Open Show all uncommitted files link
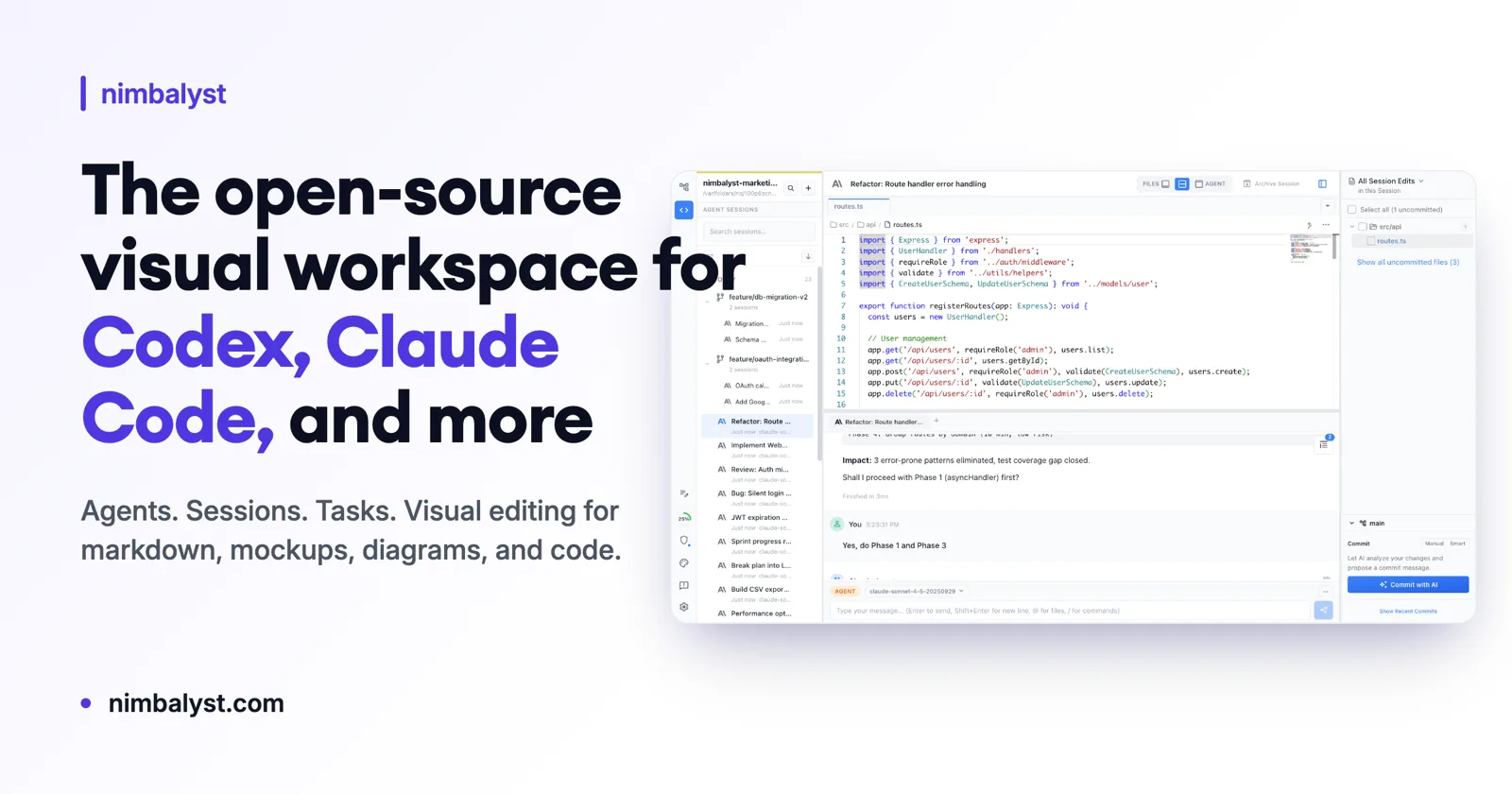Viewport: 1512px width, 794px height. point(1408,262)
